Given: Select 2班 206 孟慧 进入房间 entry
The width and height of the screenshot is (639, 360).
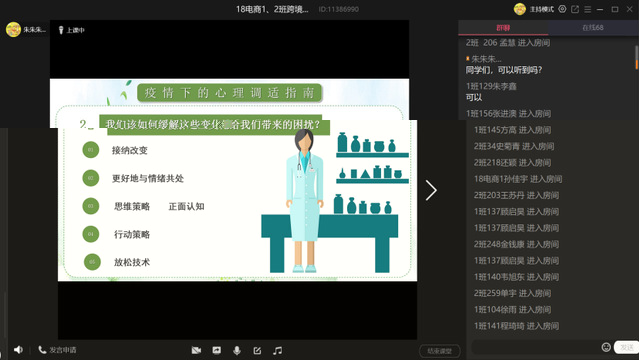Looking at the screenshot, I should (508, 43).
